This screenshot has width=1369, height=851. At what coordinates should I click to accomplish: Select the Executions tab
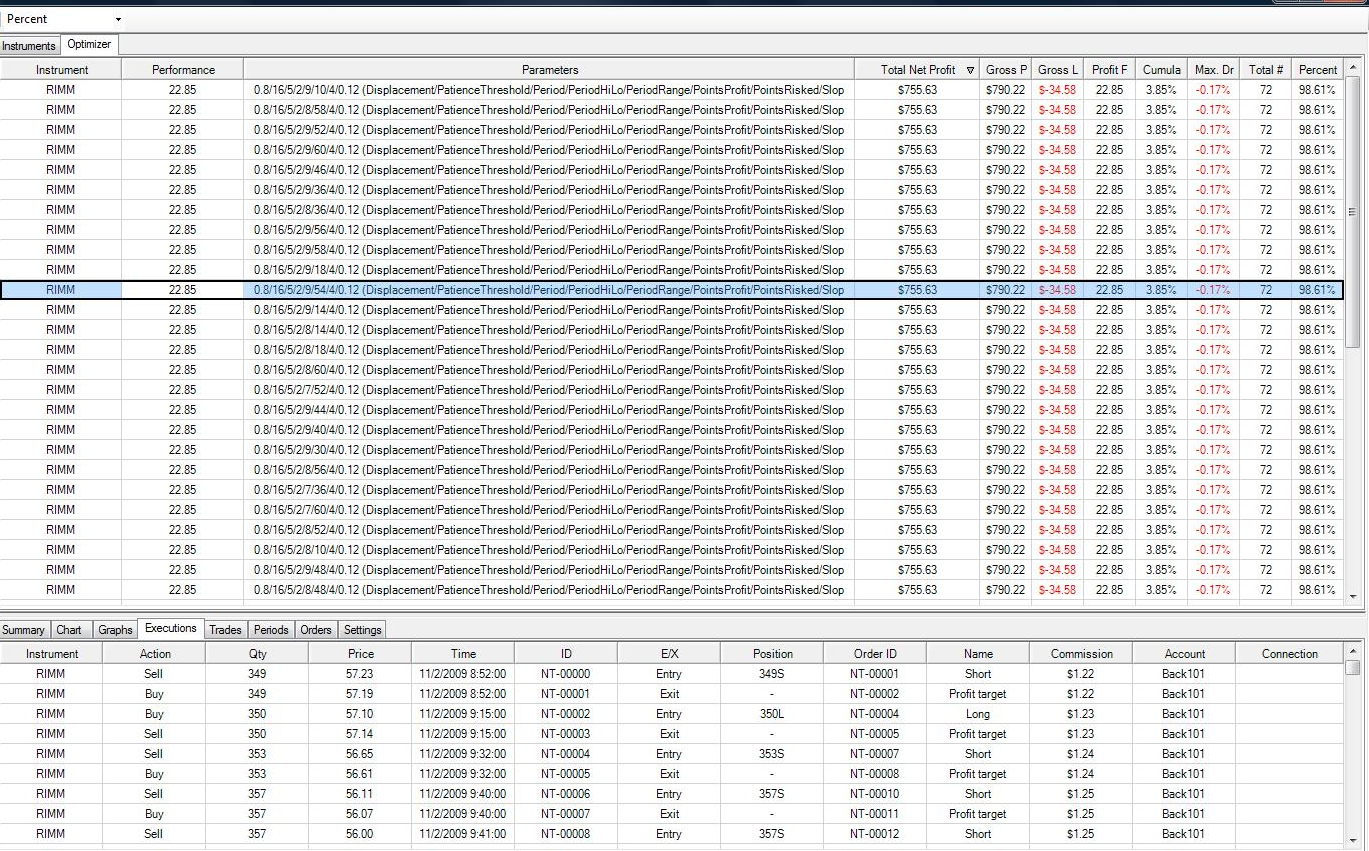click(171, 628)
